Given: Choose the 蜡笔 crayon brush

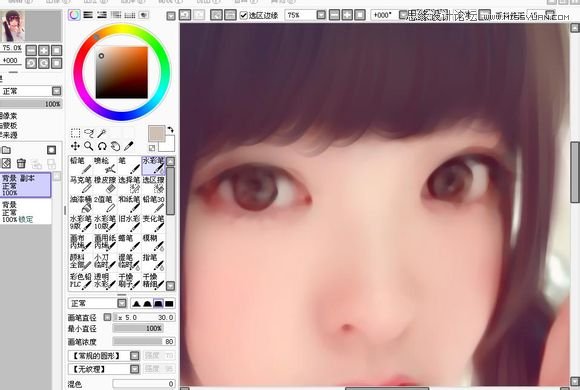Looking at the screenshot, I should click(x=129, y=242).
